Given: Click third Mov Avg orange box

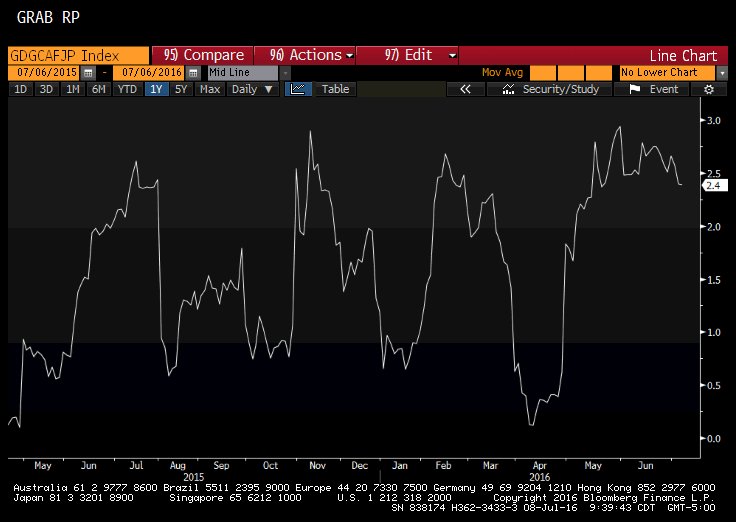Looking at the screenshot, I should tap(598, 73).
